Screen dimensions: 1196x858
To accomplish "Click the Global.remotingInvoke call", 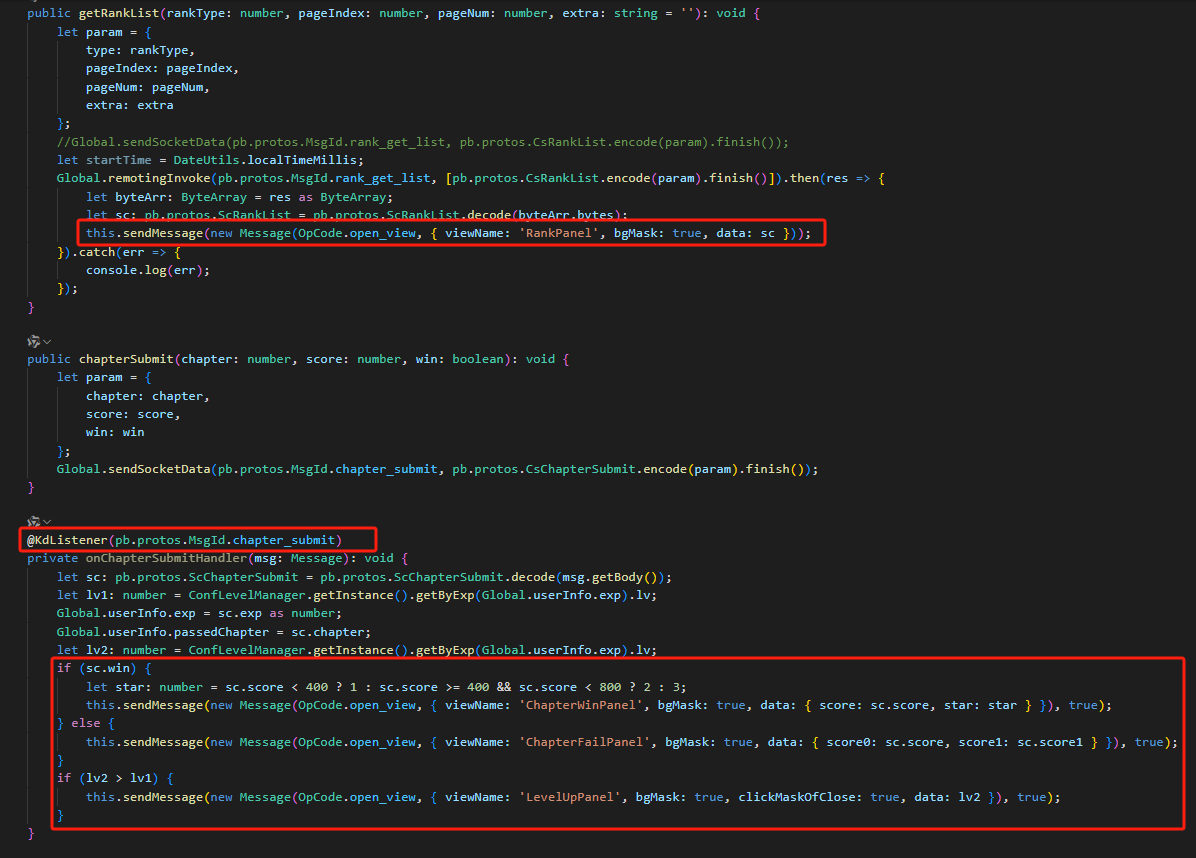I will tap(133, 178).
